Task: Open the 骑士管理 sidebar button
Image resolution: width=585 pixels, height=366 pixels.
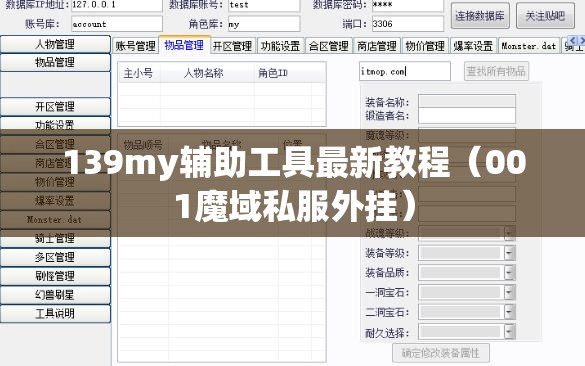Action: pyautogui.click(x=55, y=238)
